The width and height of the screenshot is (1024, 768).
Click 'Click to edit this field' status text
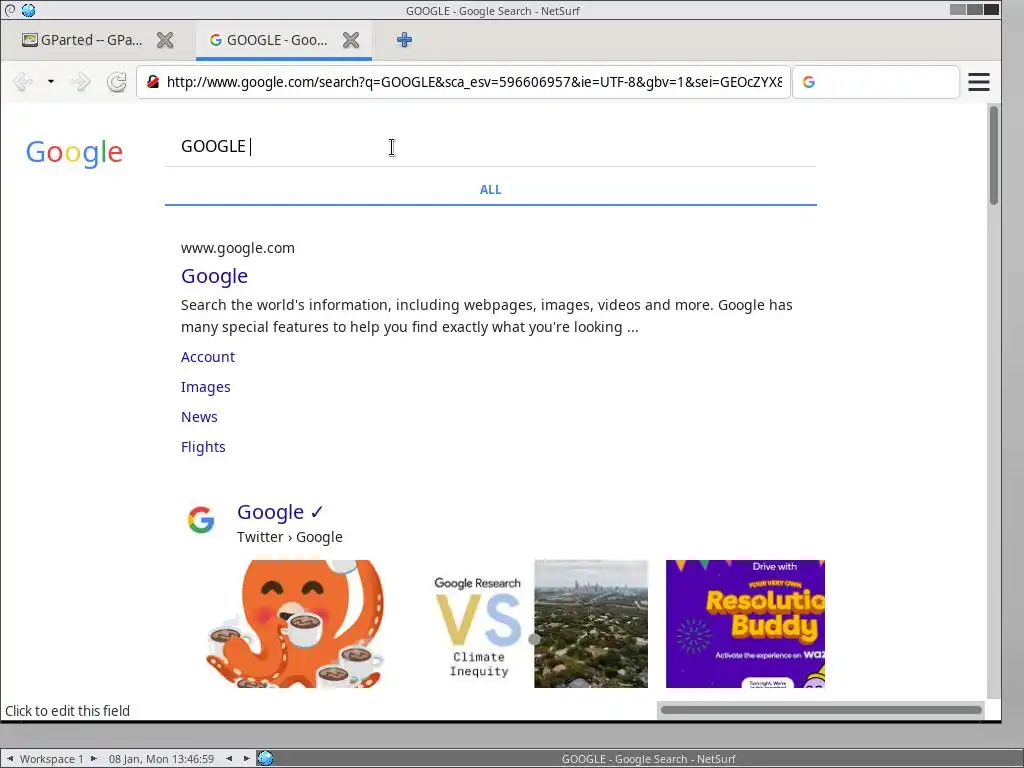tap(67, 711)
